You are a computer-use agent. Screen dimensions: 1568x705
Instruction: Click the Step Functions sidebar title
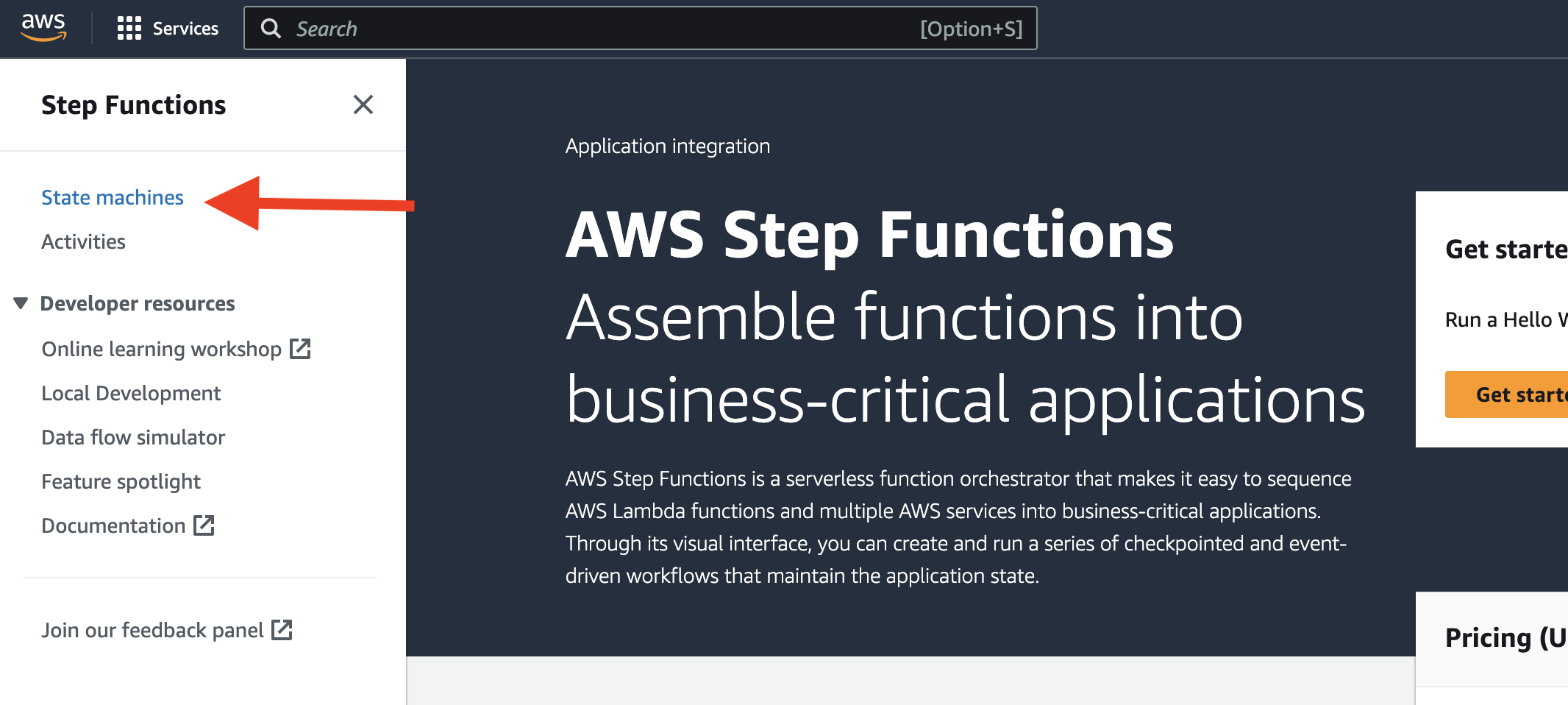pos(133,104)
